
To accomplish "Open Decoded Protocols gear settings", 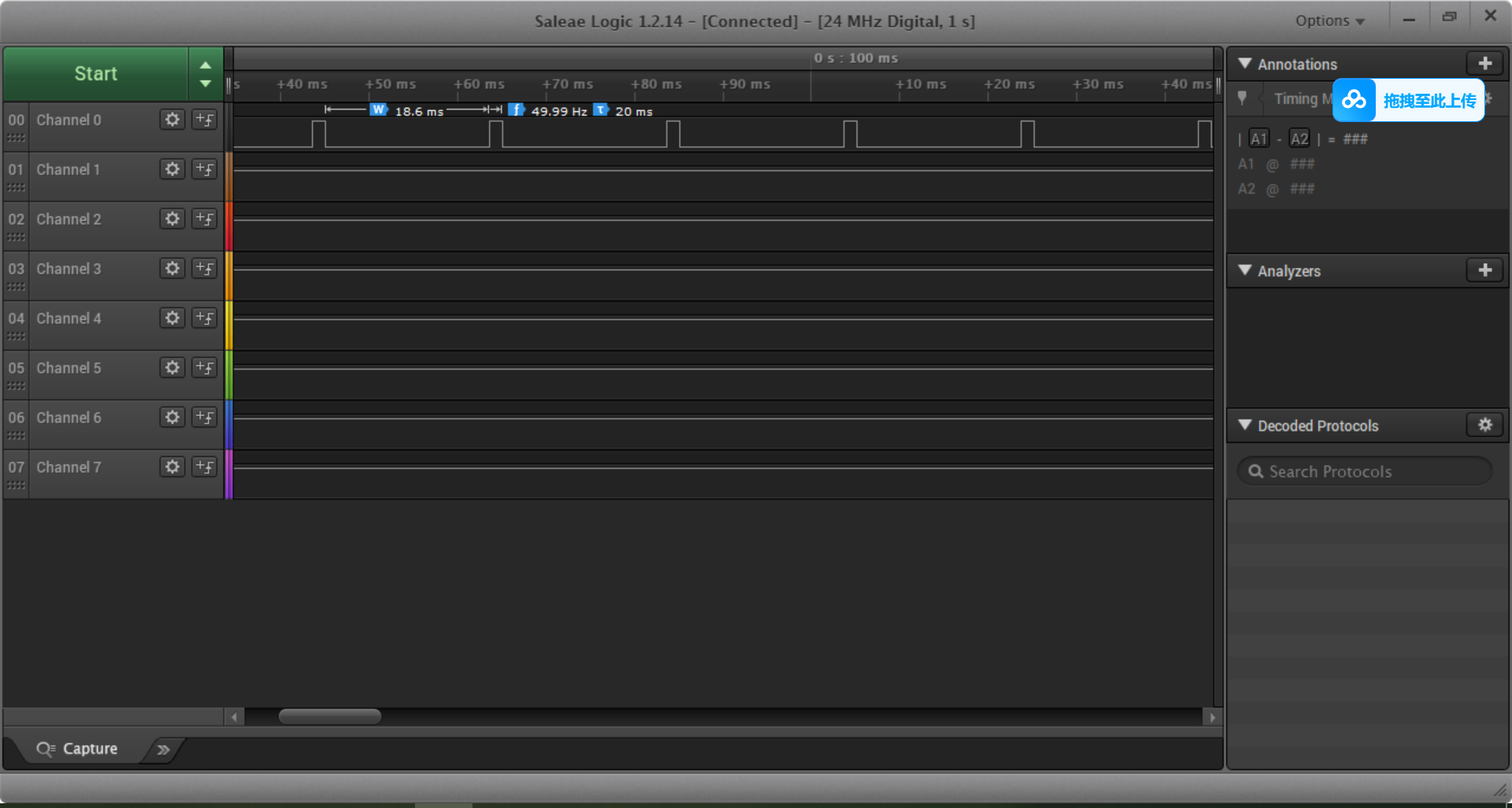I will pos(1484,425).
